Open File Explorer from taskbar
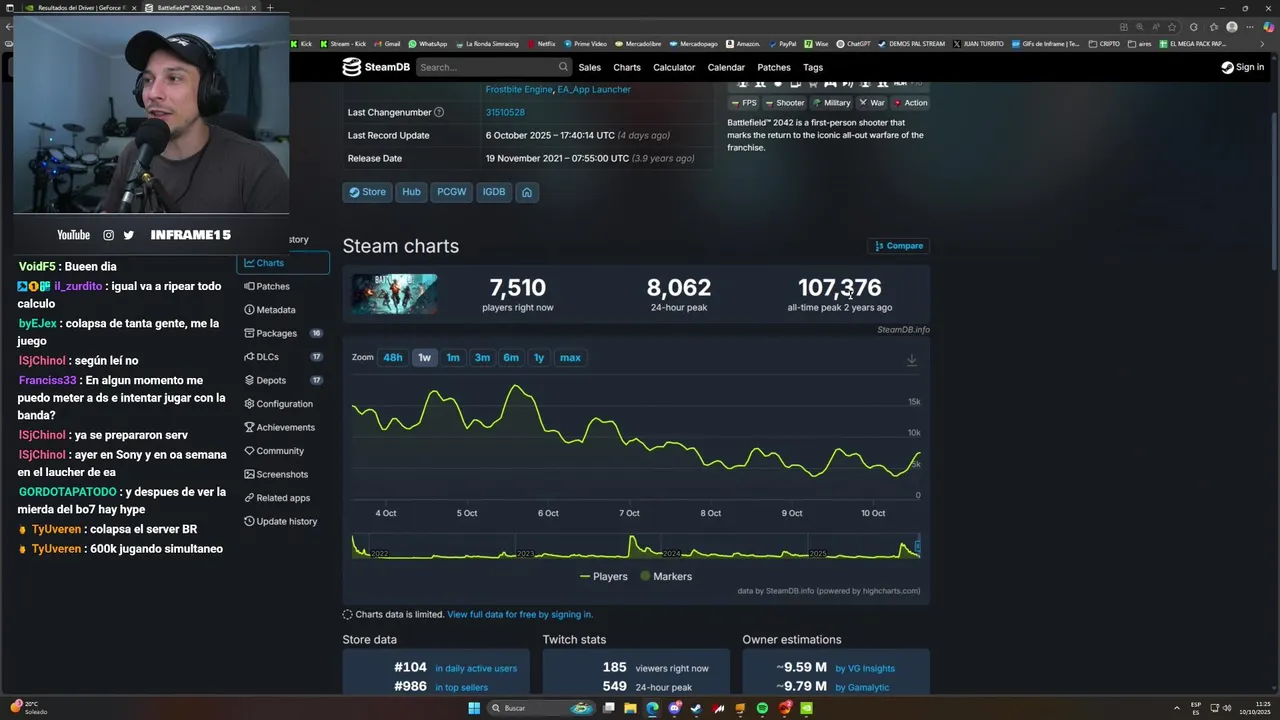 click(630, 708)
